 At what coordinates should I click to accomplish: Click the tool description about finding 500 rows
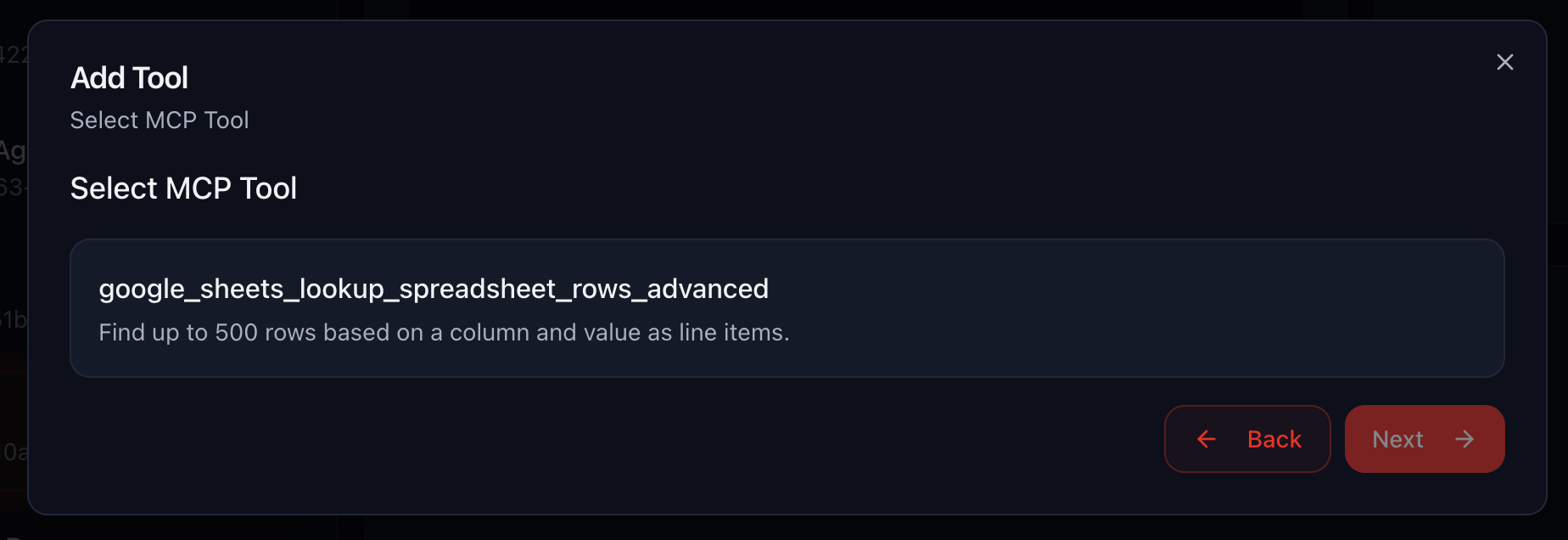point(444,333)
